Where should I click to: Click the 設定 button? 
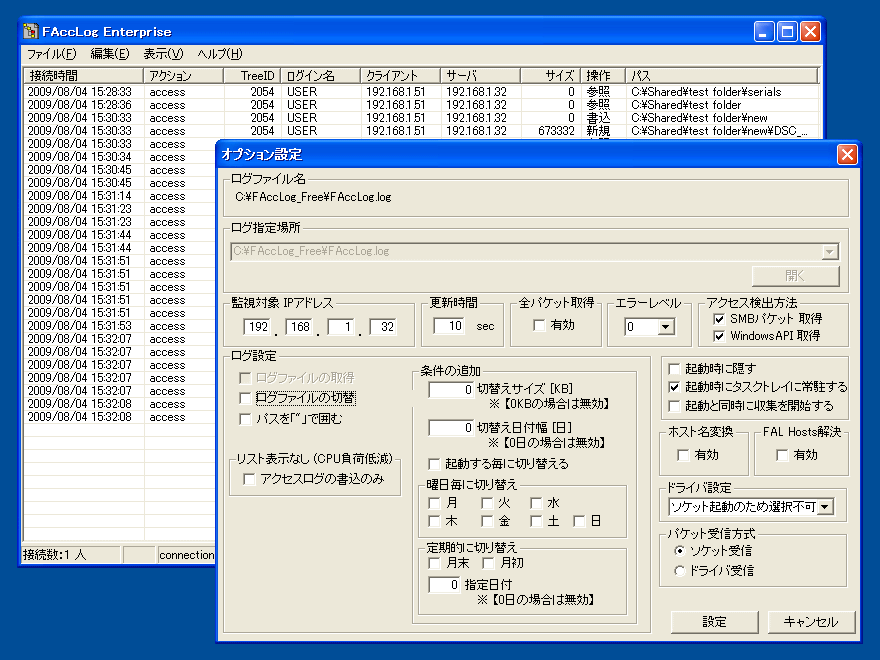714,622
